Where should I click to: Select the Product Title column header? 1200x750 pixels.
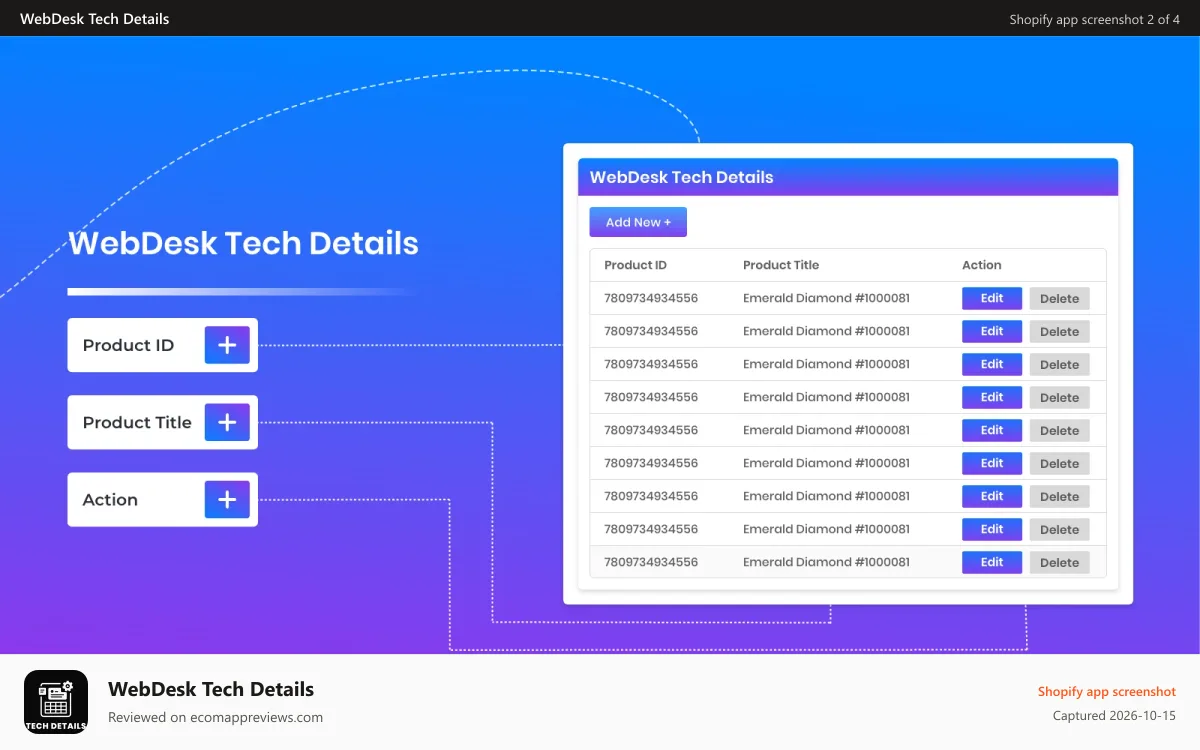click(781, 265)
